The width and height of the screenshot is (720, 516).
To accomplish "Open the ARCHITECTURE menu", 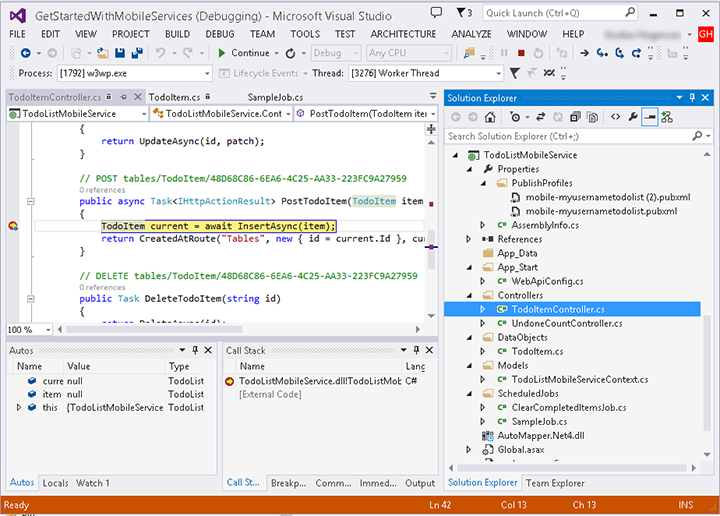I will (403, 34).
